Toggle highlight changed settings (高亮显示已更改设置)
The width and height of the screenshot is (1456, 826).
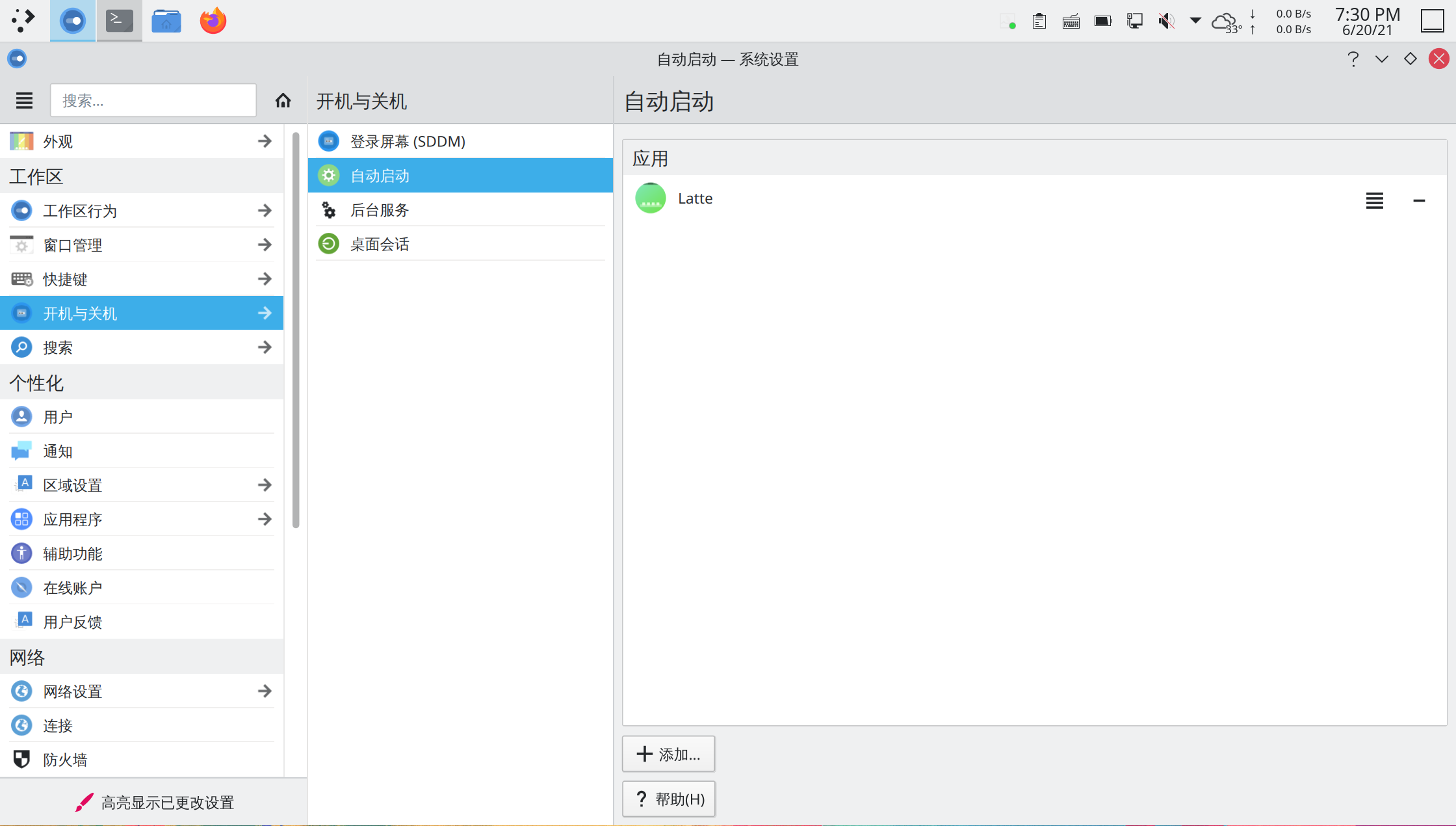coord(154,803)
